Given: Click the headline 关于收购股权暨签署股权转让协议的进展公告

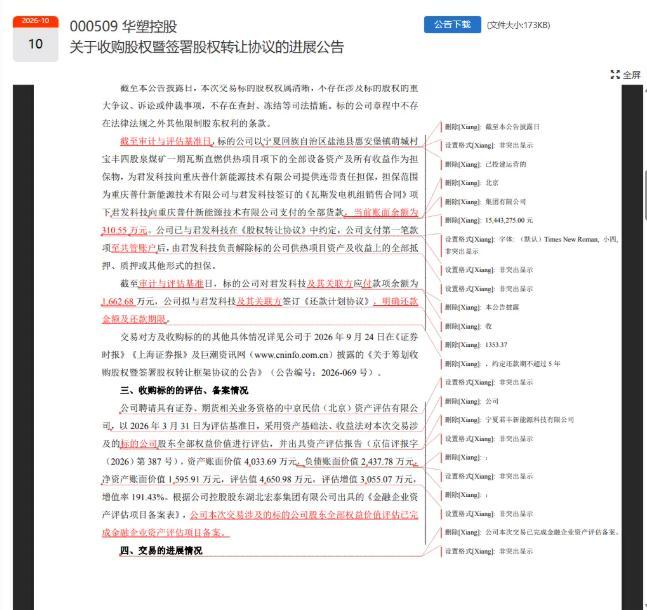Looking at the screenshot, I should point(206,47).
